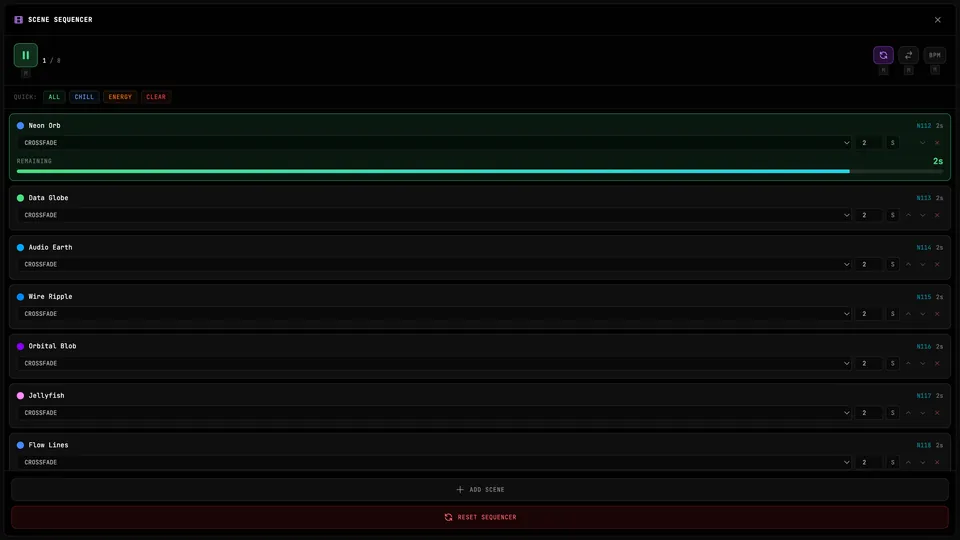Open Data Globe Crossfade dropdown
Screen dimensions: 960x540
(x=435, y=215)
